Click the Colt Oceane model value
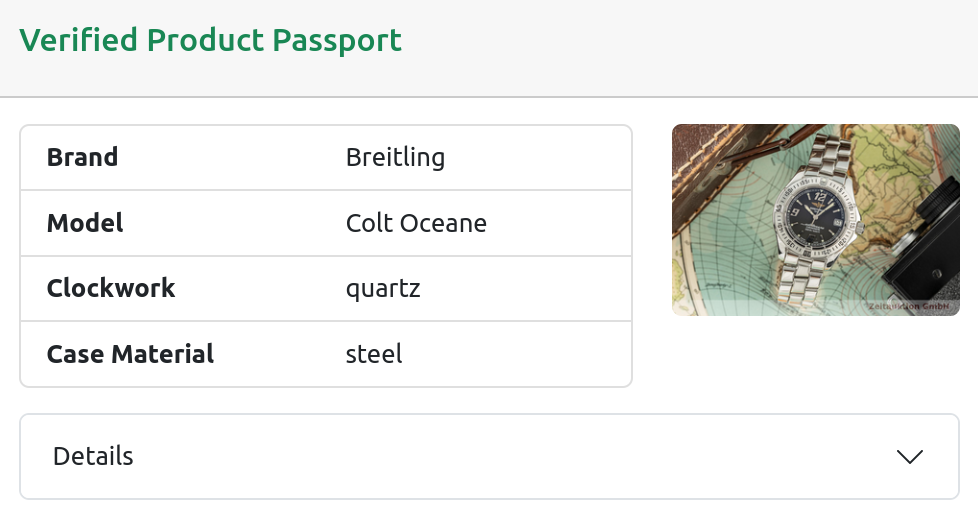The width and height of the screenshot is (978, 520). pyautogui.click(x=416, y=223)
